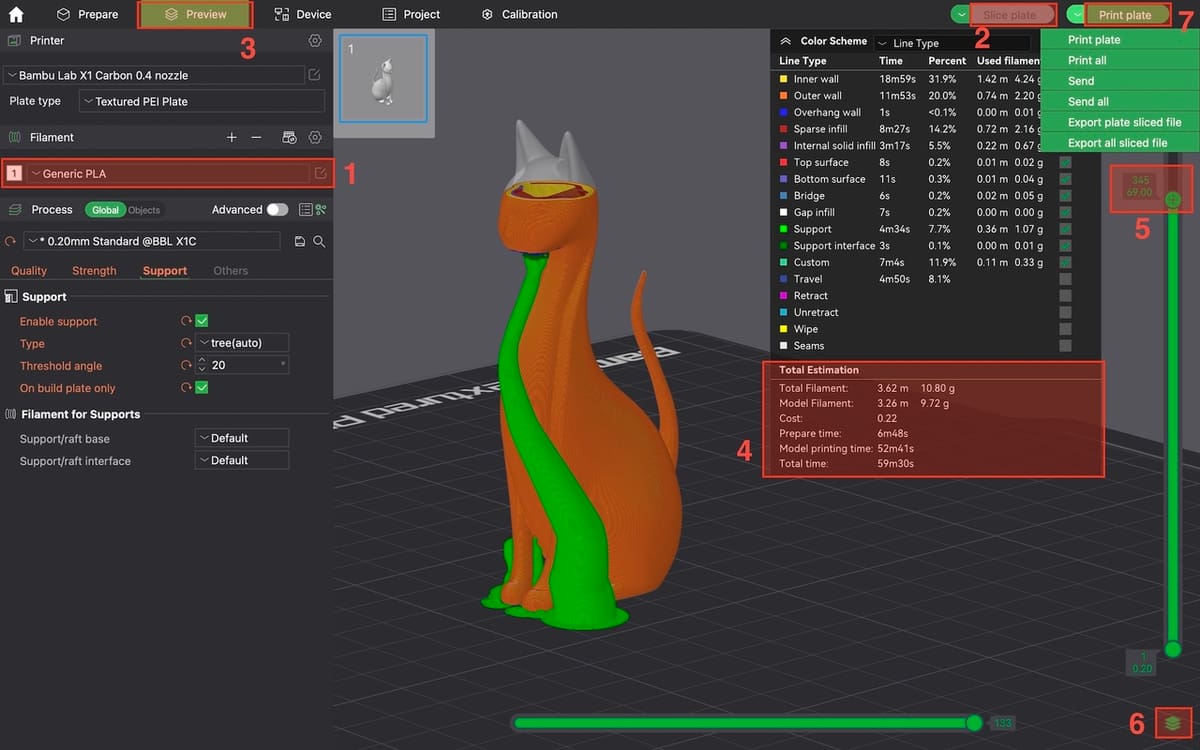Image resolution: width=1200 pixels, height=750 pixels.
Task: Click the Home icon in top bar
Action: [16, 14]
